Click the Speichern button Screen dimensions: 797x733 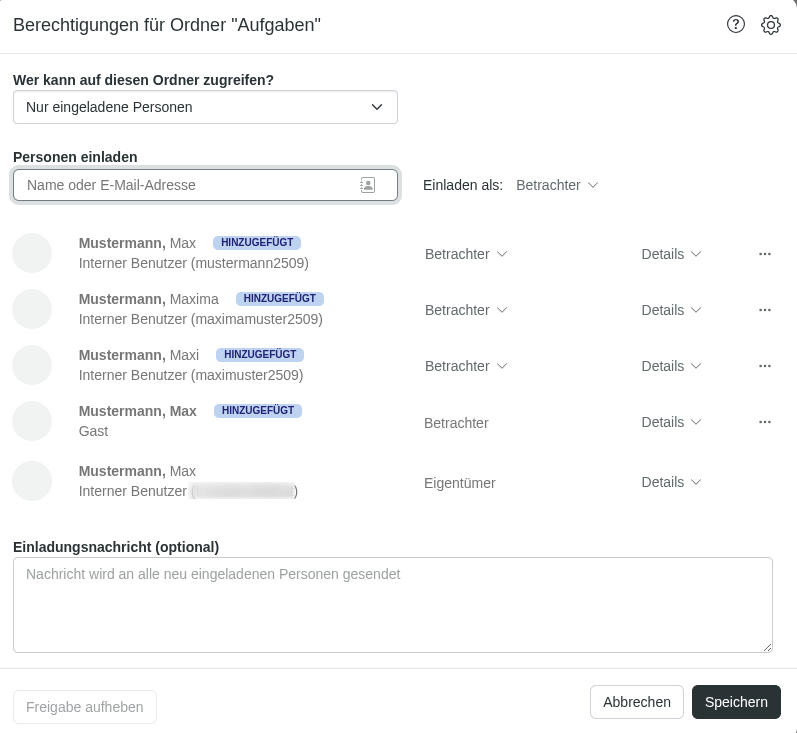click(736, 702)
